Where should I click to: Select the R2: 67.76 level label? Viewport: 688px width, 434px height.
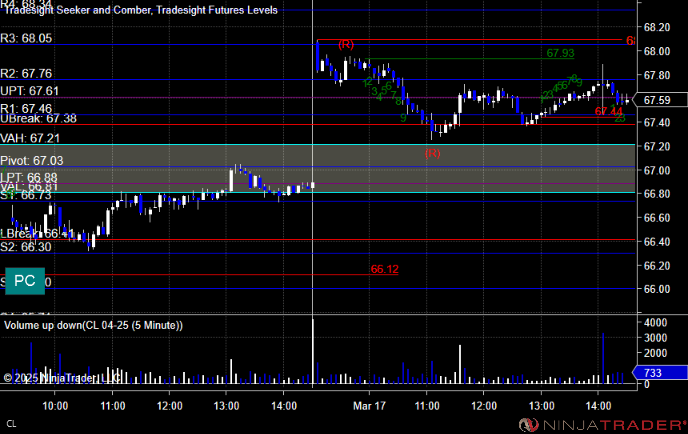(x=26, y=73)
